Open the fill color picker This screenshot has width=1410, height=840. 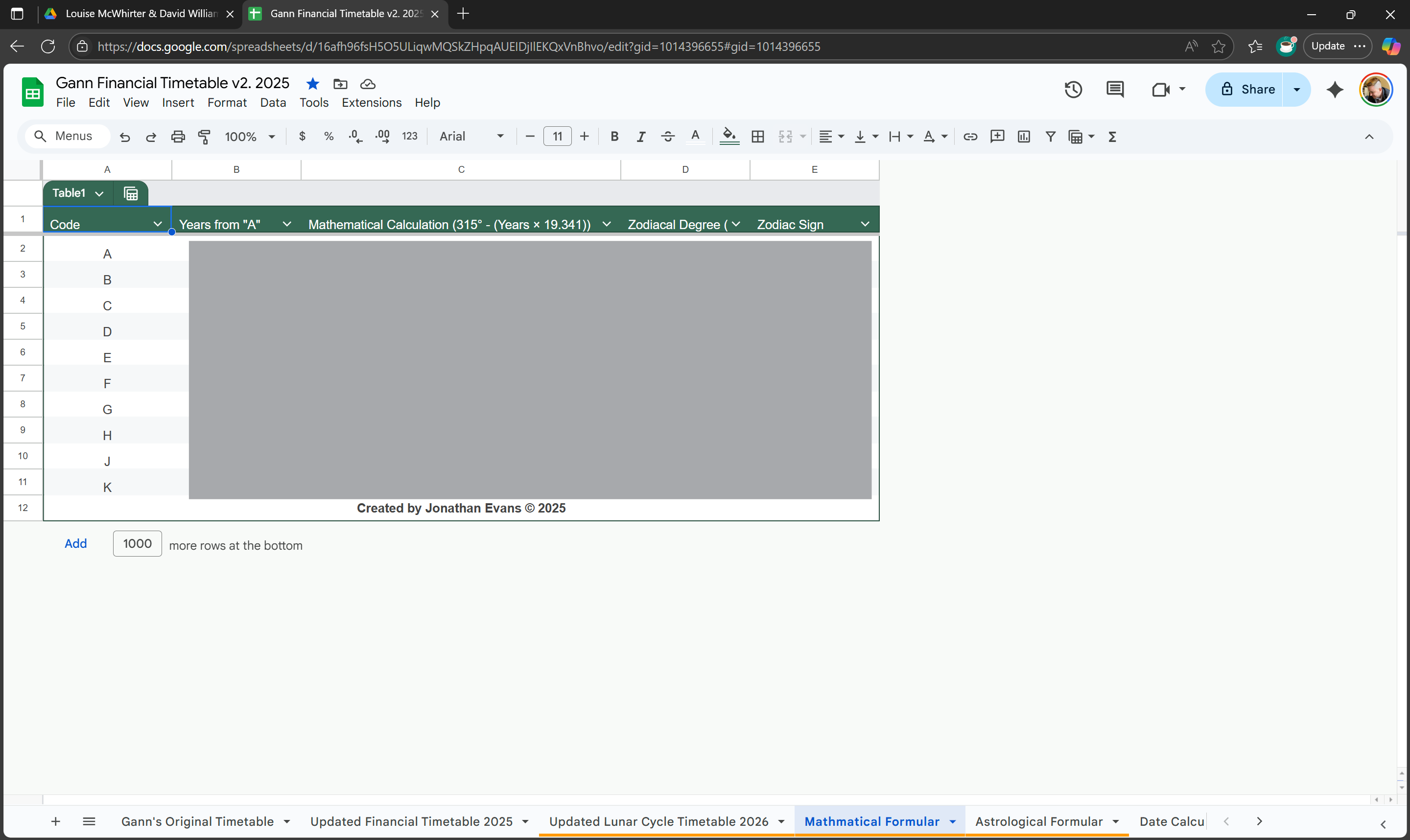729,137
